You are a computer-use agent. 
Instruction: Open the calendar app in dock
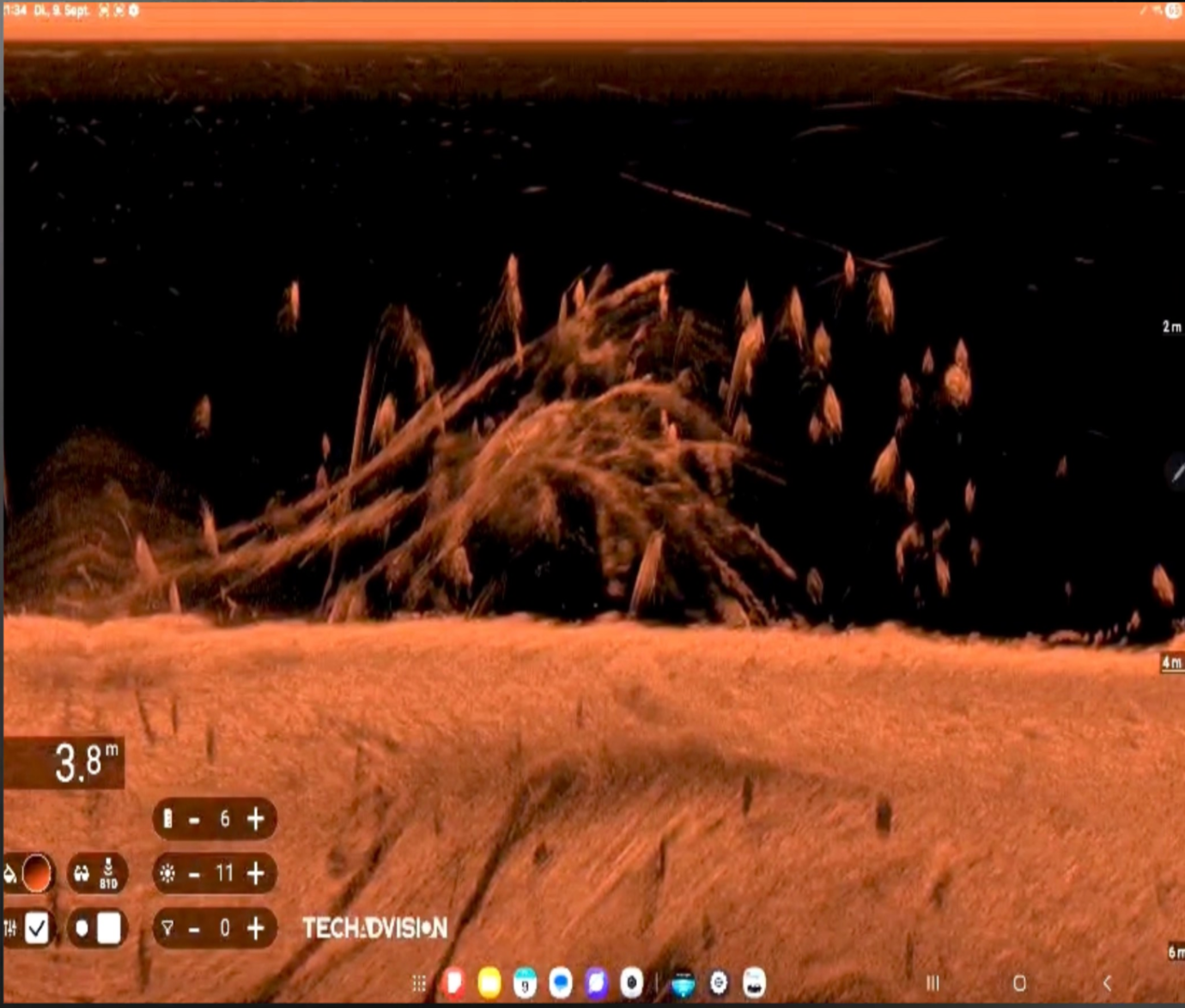(525, 983)
